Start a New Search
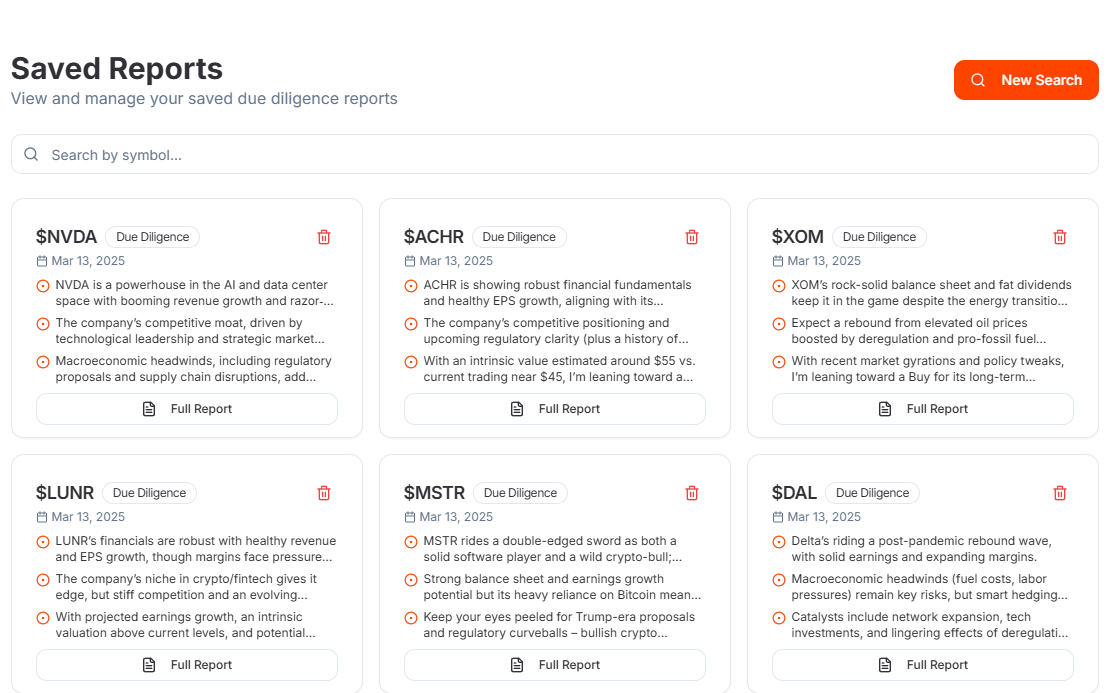Viewport: 1107px width, 693px height. (1026, 80)
